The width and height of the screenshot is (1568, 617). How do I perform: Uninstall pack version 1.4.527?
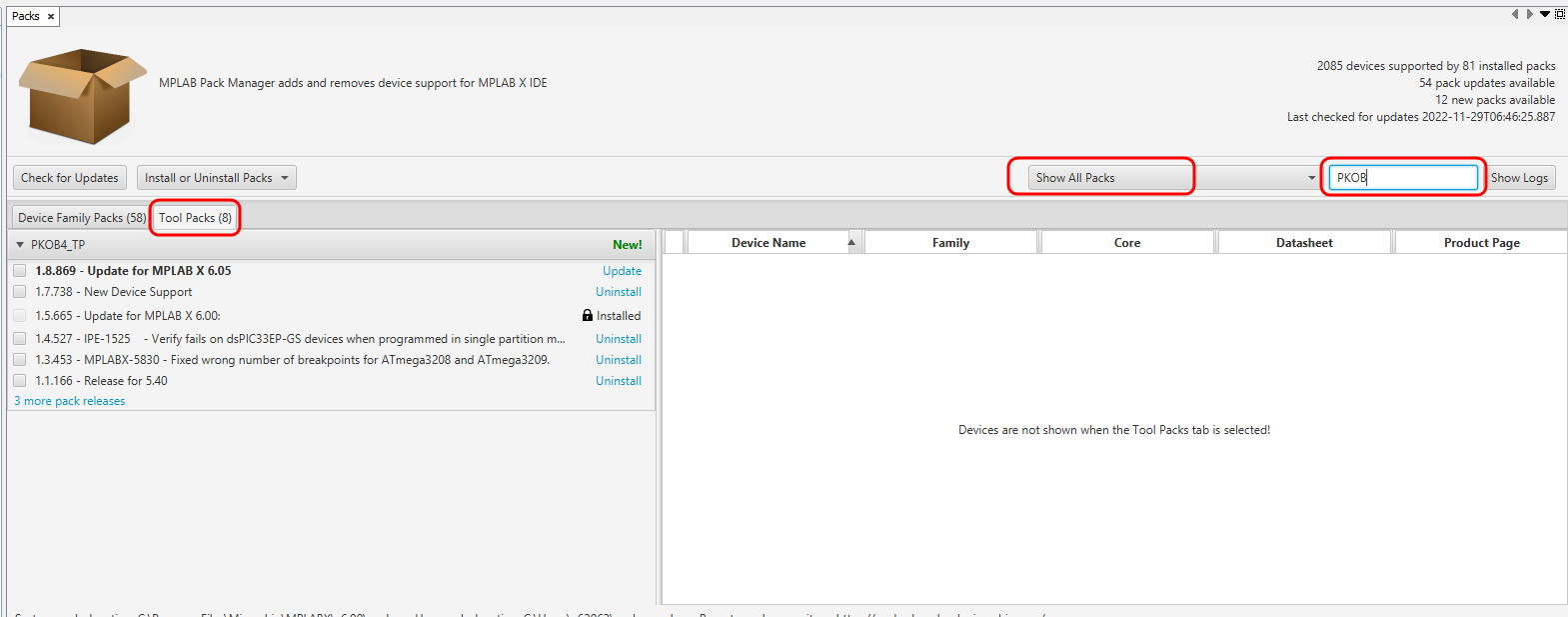619,339
